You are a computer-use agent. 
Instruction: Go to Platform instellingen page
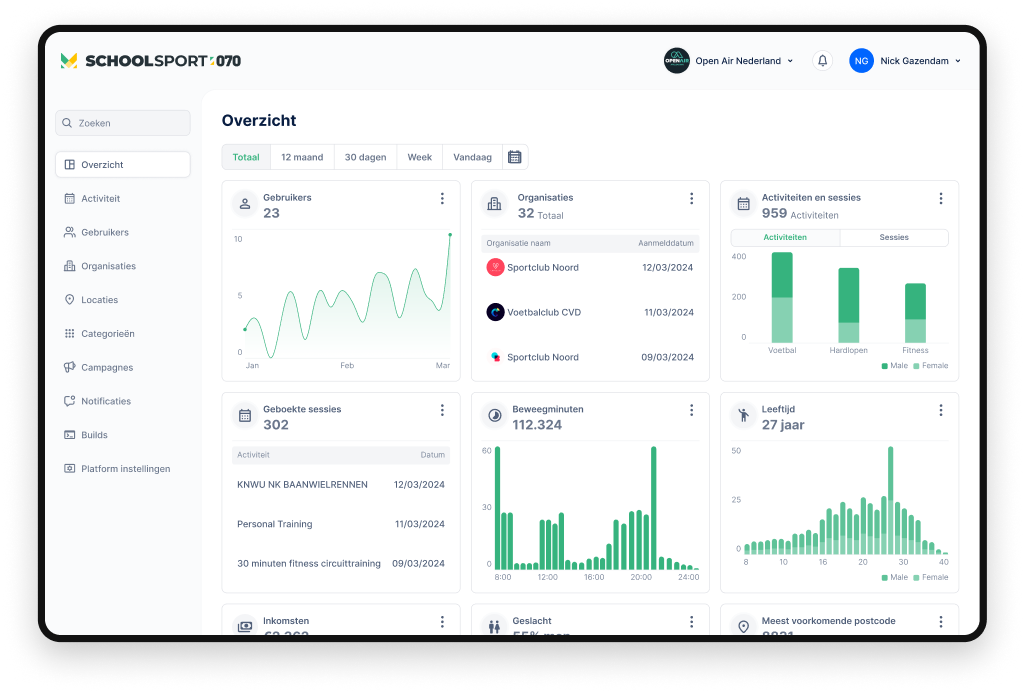(x=125, y=469)
